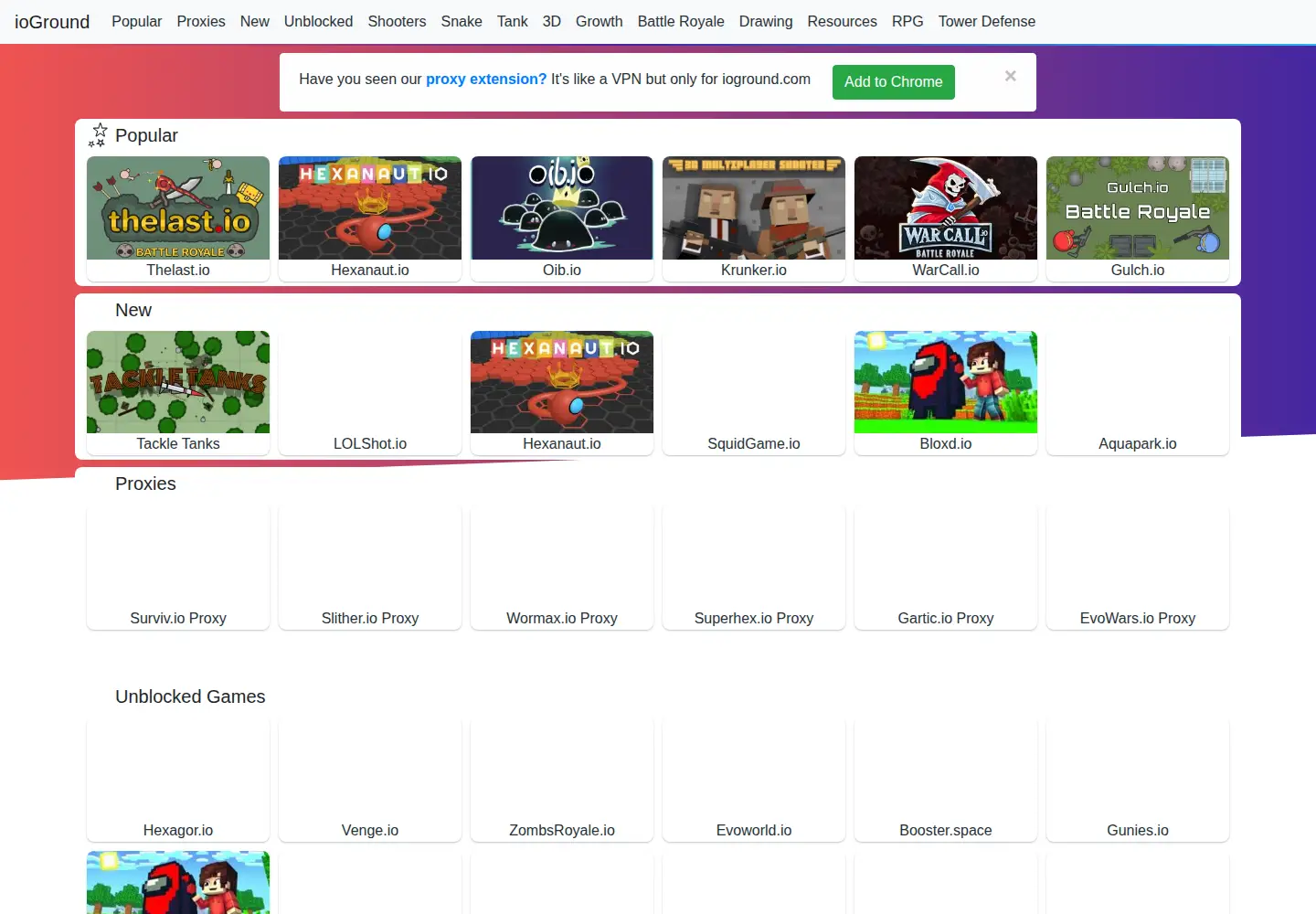
Task: Open the Battle Royale category
Action: coord(681,21)
